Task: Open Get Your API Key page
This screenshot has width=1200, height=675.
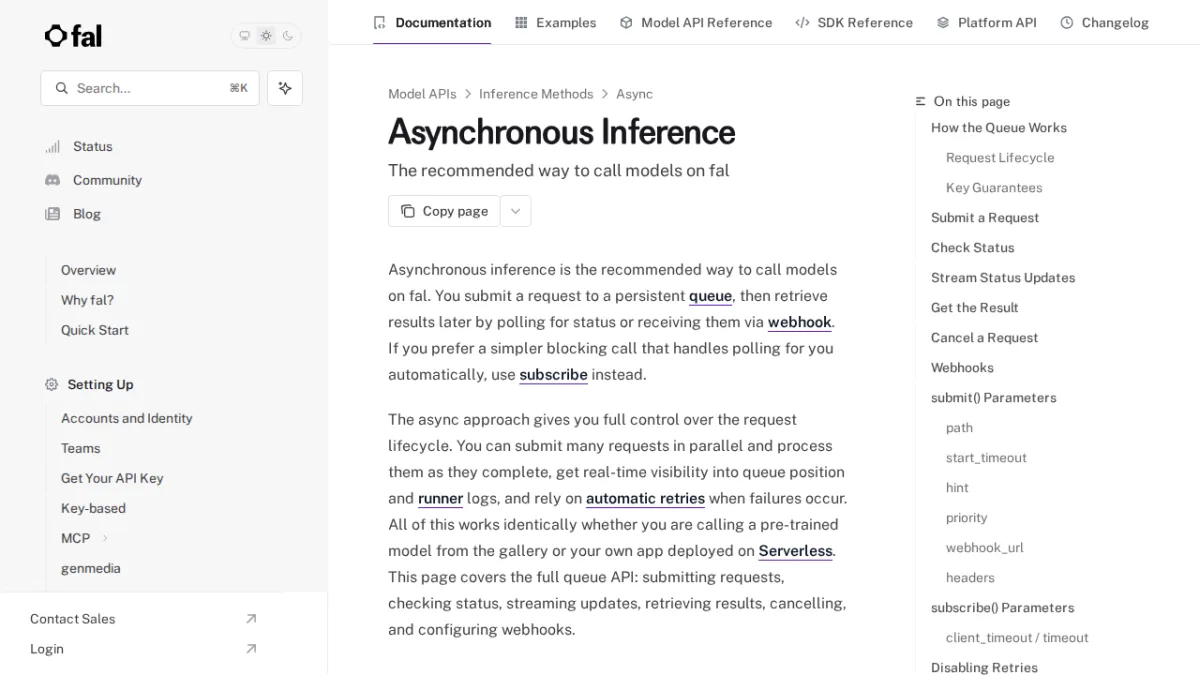Action: [112, 478]
